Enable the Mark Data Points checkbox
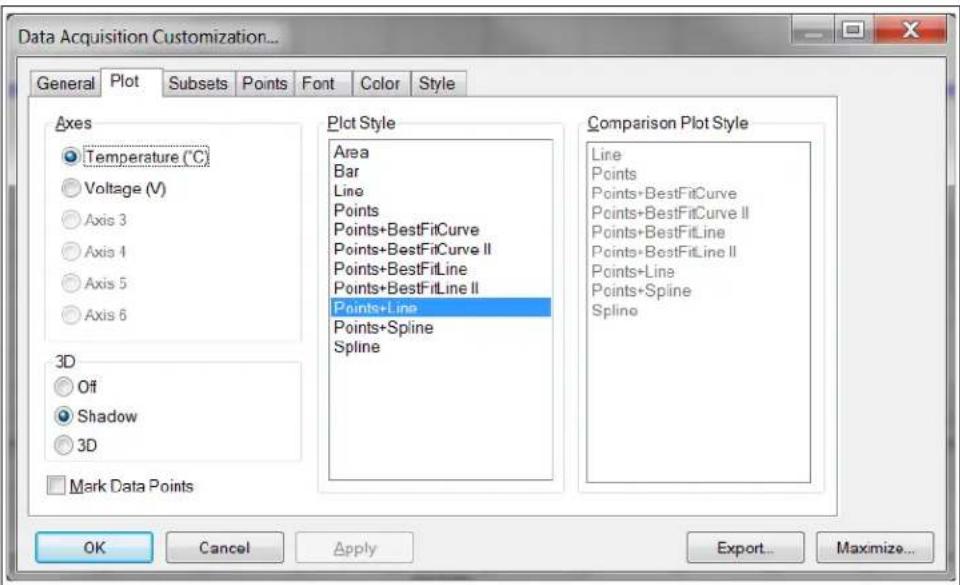The height and width of the screenshot is (585, 960). point(56,485)
